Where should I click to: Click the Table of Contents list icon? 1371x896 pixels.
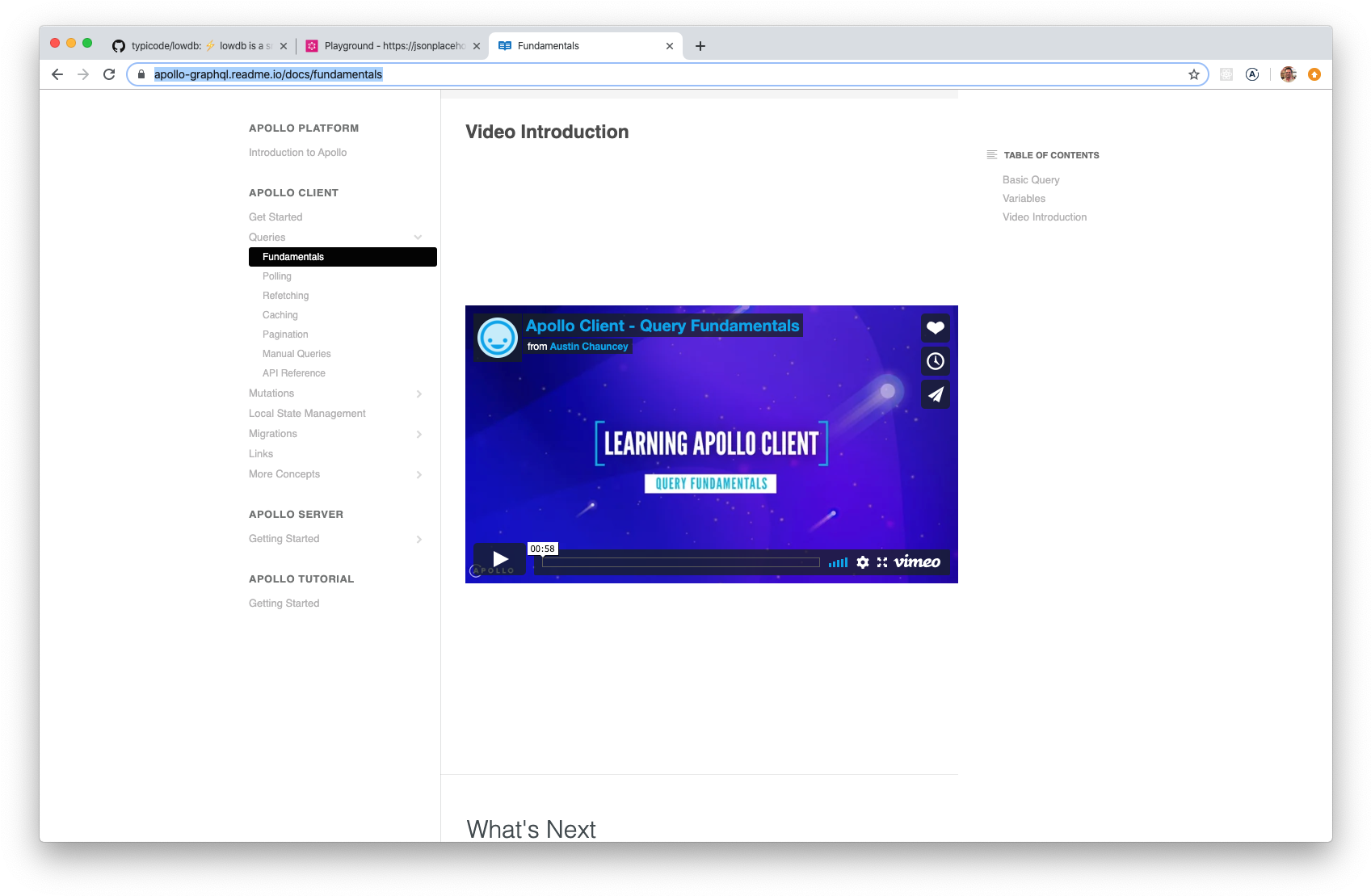click(992, 154)
